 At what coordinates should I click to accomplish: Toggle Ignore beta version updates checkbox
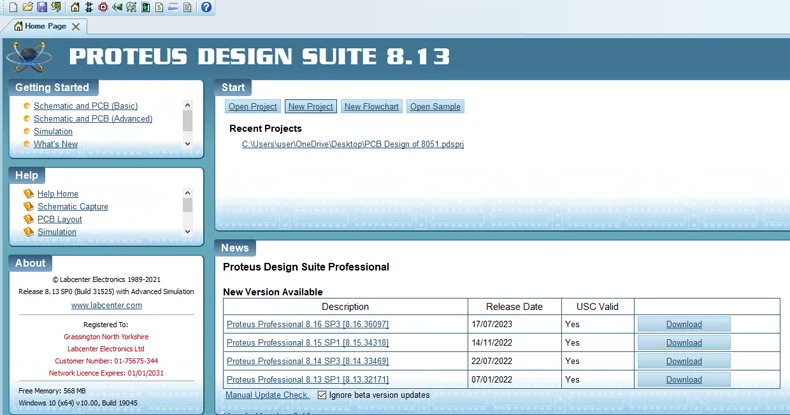[322, 395]
